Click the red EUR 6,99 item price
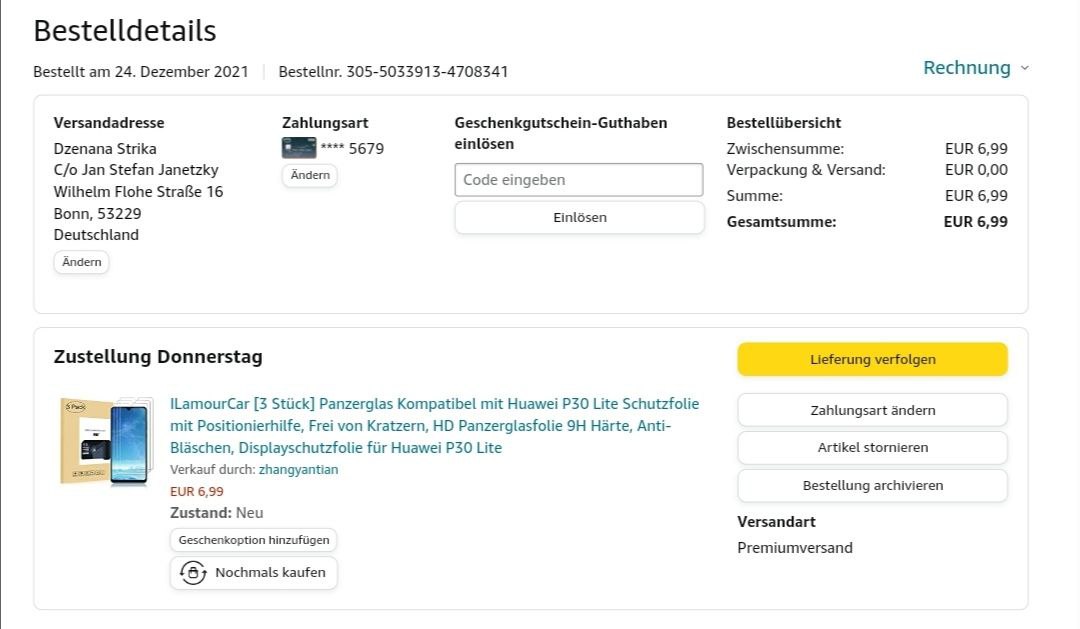 pos(197,491)
